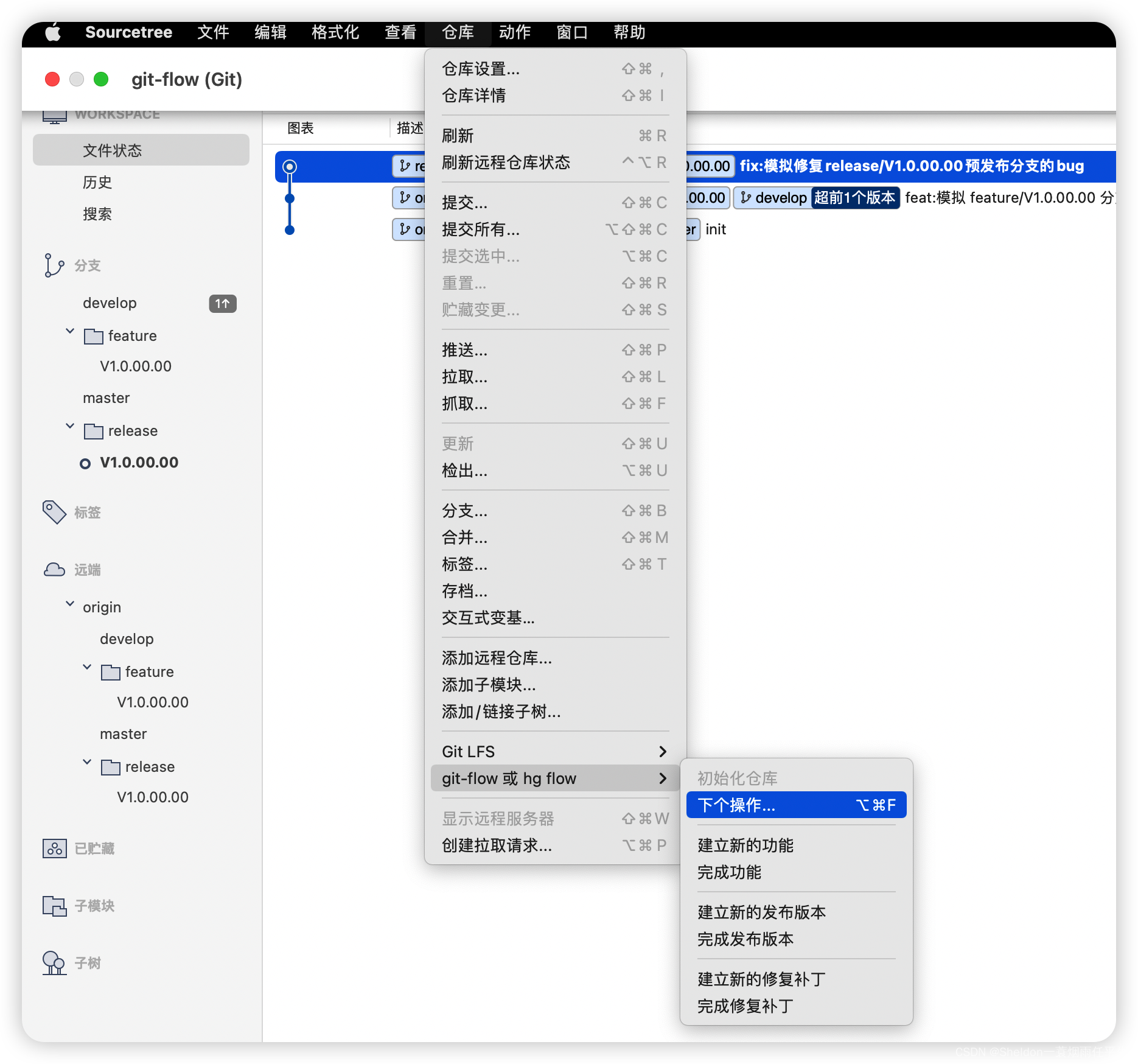Open the 编辑 menu
1138x1064 pixels.
click(270, 32)
